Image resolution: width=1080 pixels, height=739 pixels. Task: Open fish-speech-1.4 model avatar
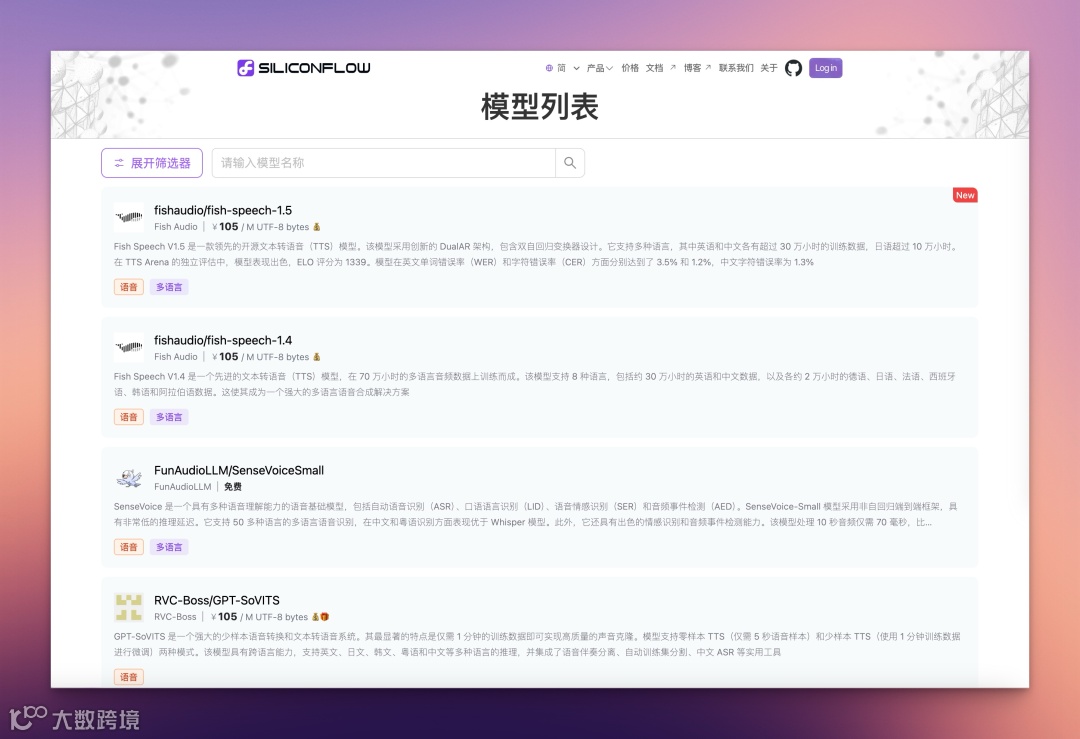click(x=129, y=348)
